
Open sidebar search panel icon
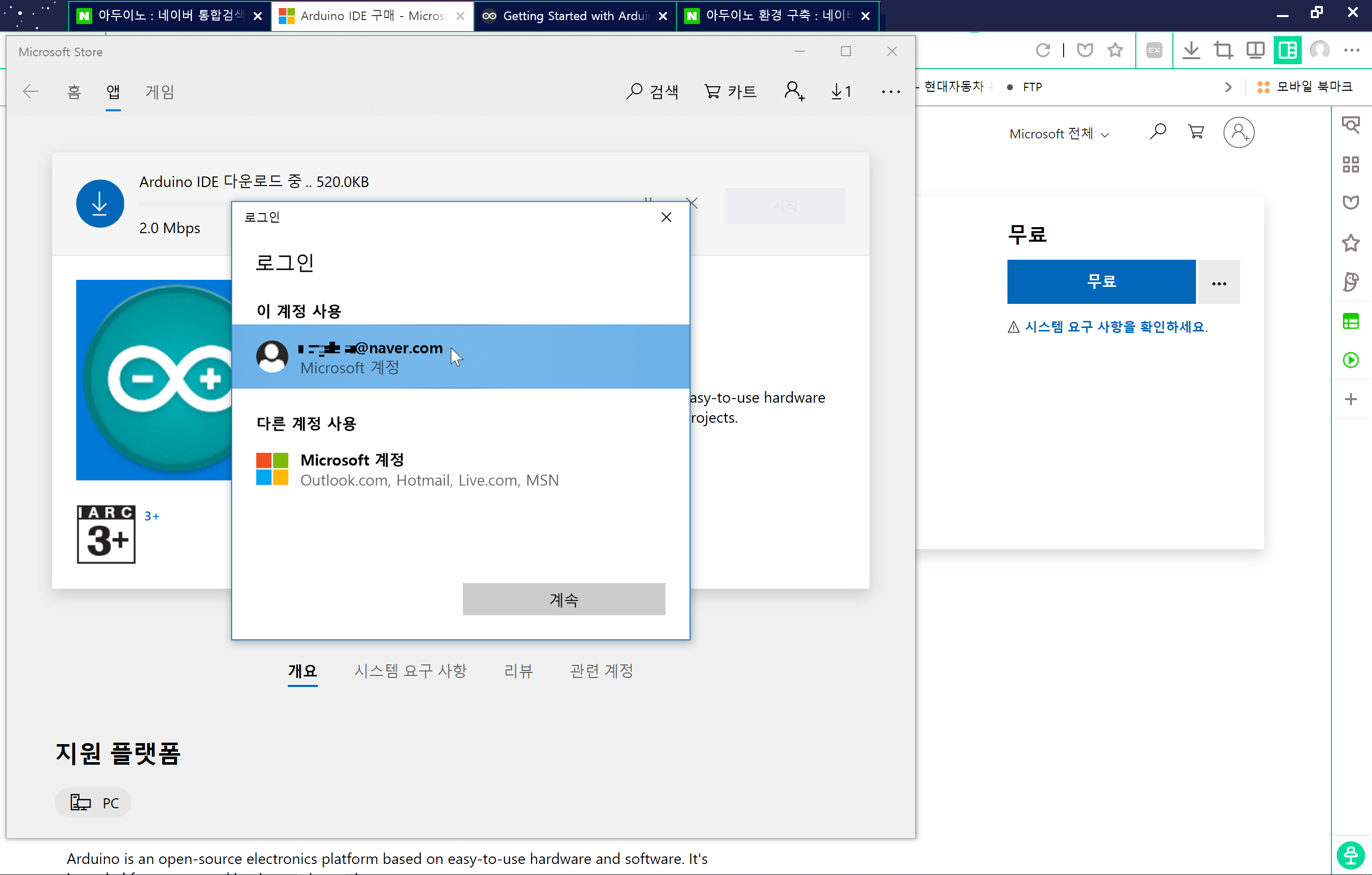1351,124
